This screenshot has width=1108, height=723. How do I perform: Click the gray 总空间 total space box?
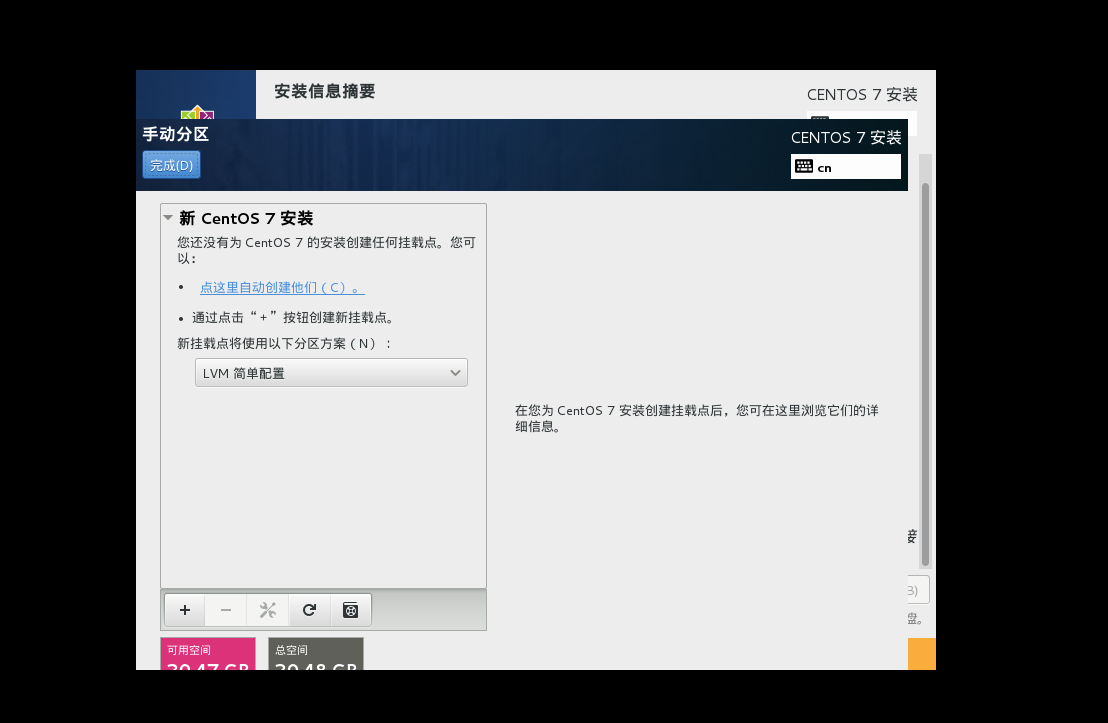[316, 654]
